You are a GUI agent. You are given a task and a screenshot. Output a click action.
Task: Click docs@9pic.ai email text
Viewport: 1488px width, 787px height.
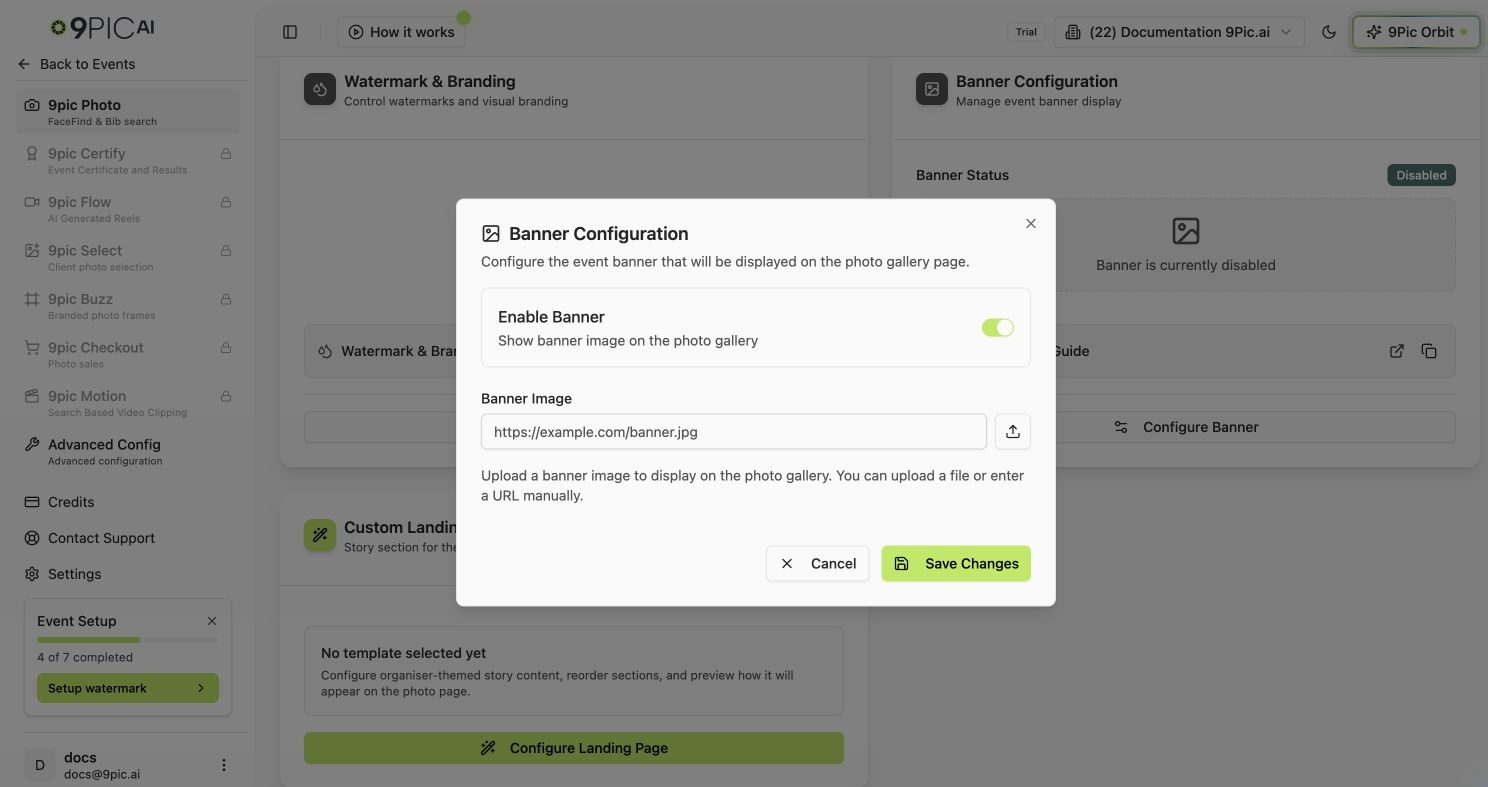pos(102,774)
